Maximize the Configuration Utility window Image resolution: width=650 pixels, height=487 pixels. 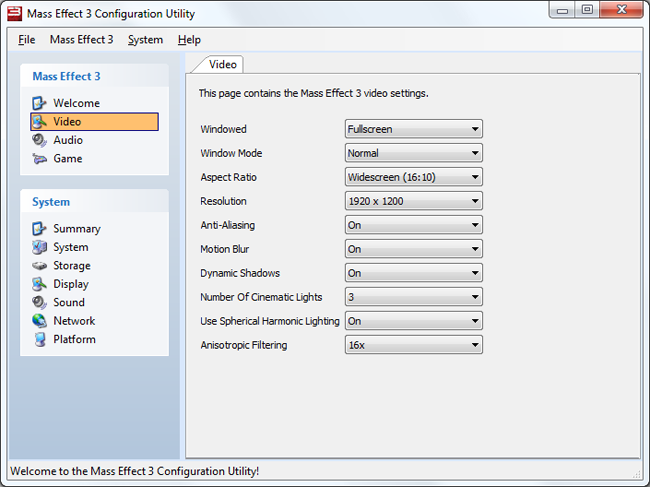tap(587, 10)
